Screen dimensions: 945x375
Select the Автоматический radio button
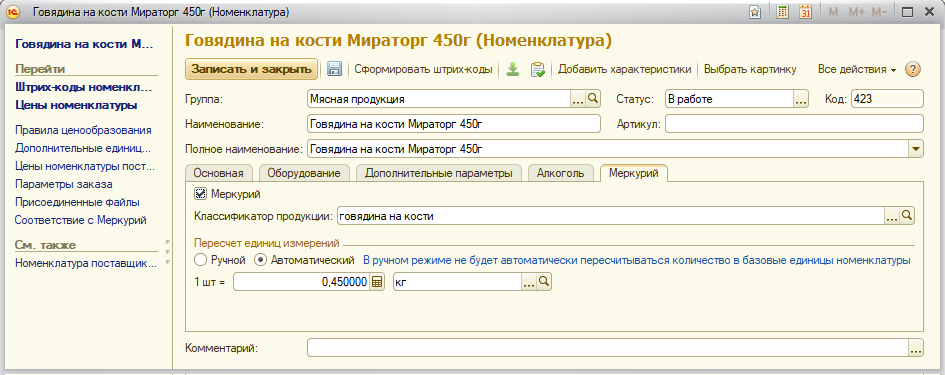[x=260, y=260]
